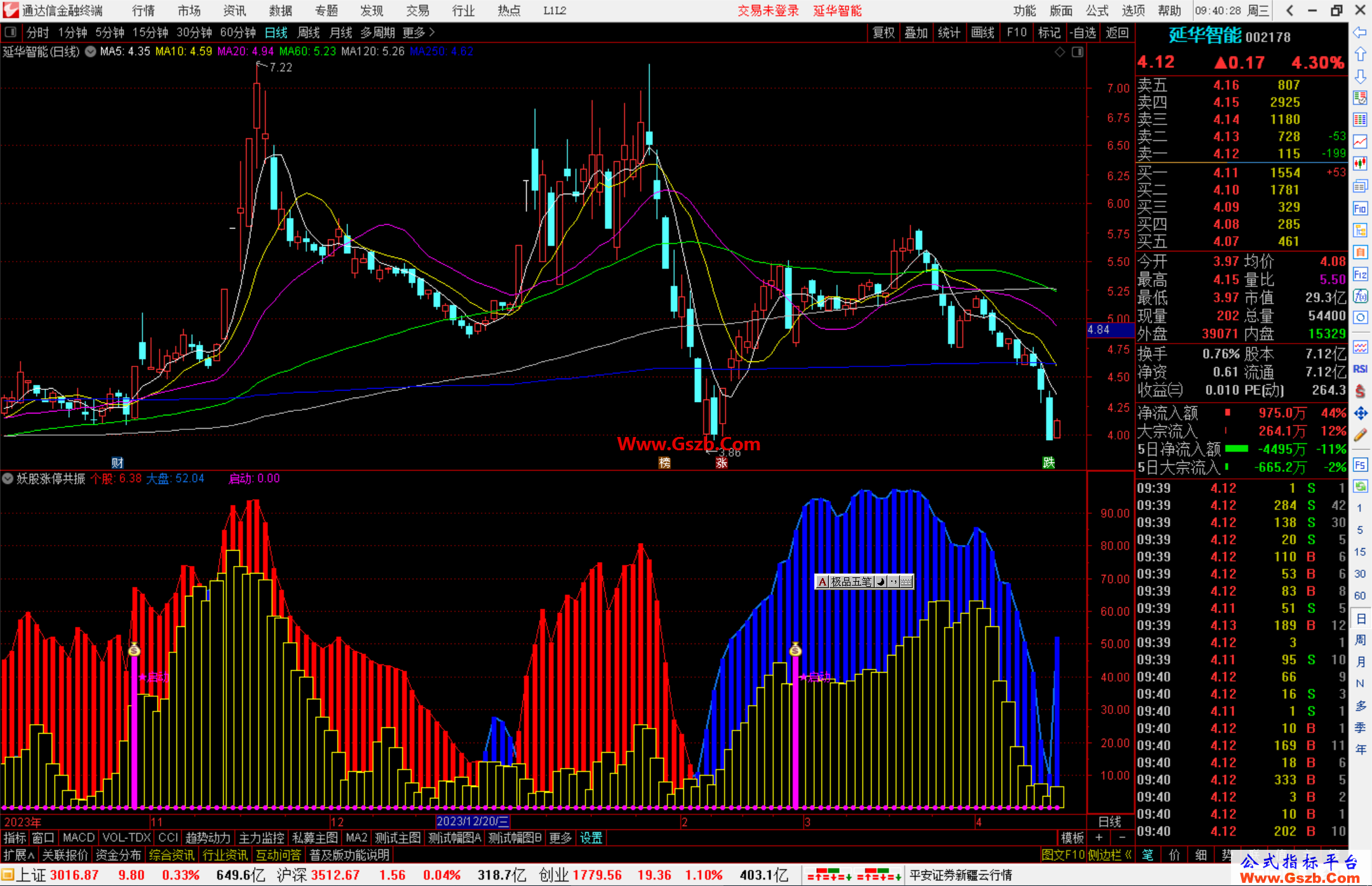The image size is (1372, 886).
Task: Click the F10 company info sidebar icon
Action: point(1360,208)
